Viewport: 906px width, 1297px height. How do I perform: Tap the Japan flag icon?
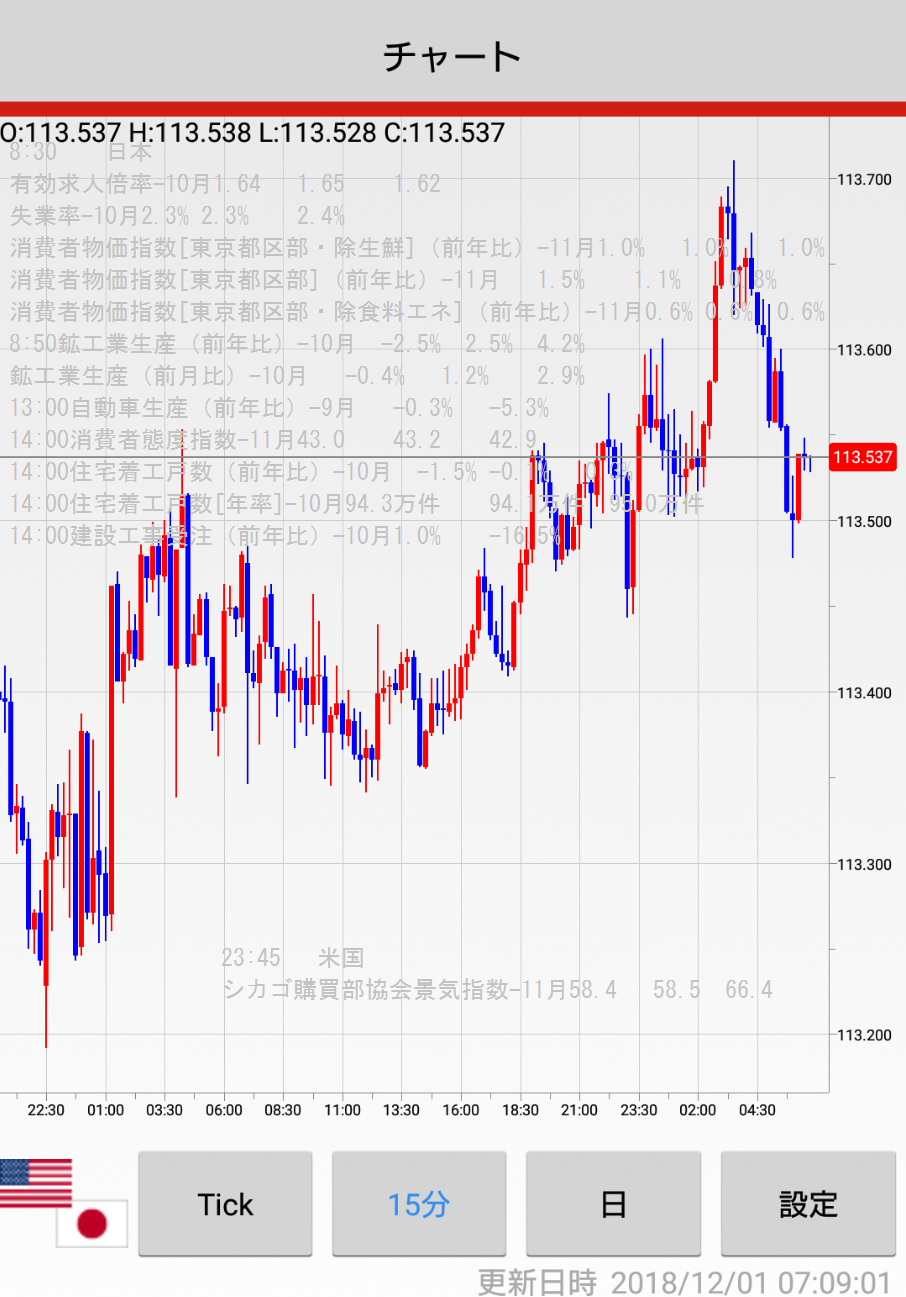92,1223
